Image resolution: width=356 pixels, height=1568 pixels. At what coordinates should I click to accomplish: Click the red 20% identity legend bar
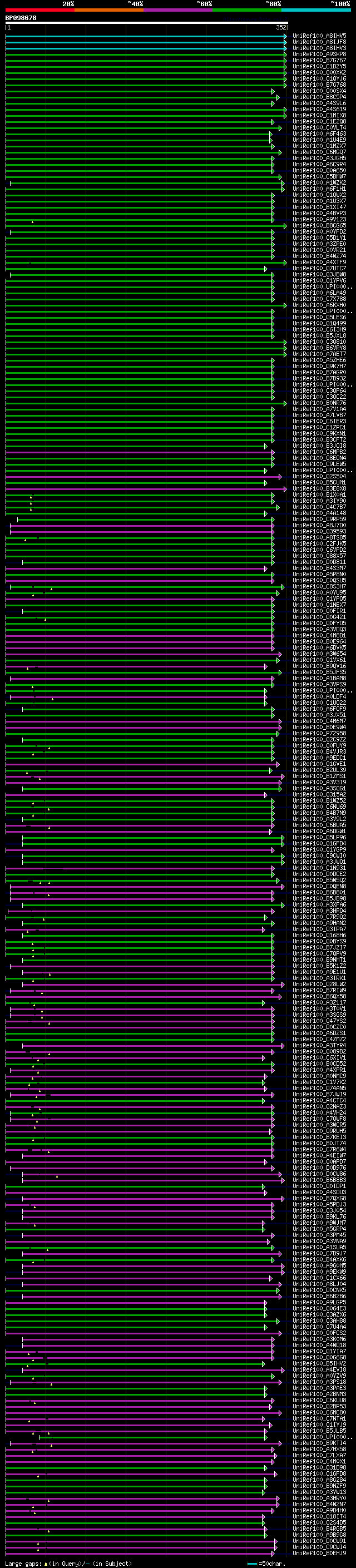tap(39, 10)
